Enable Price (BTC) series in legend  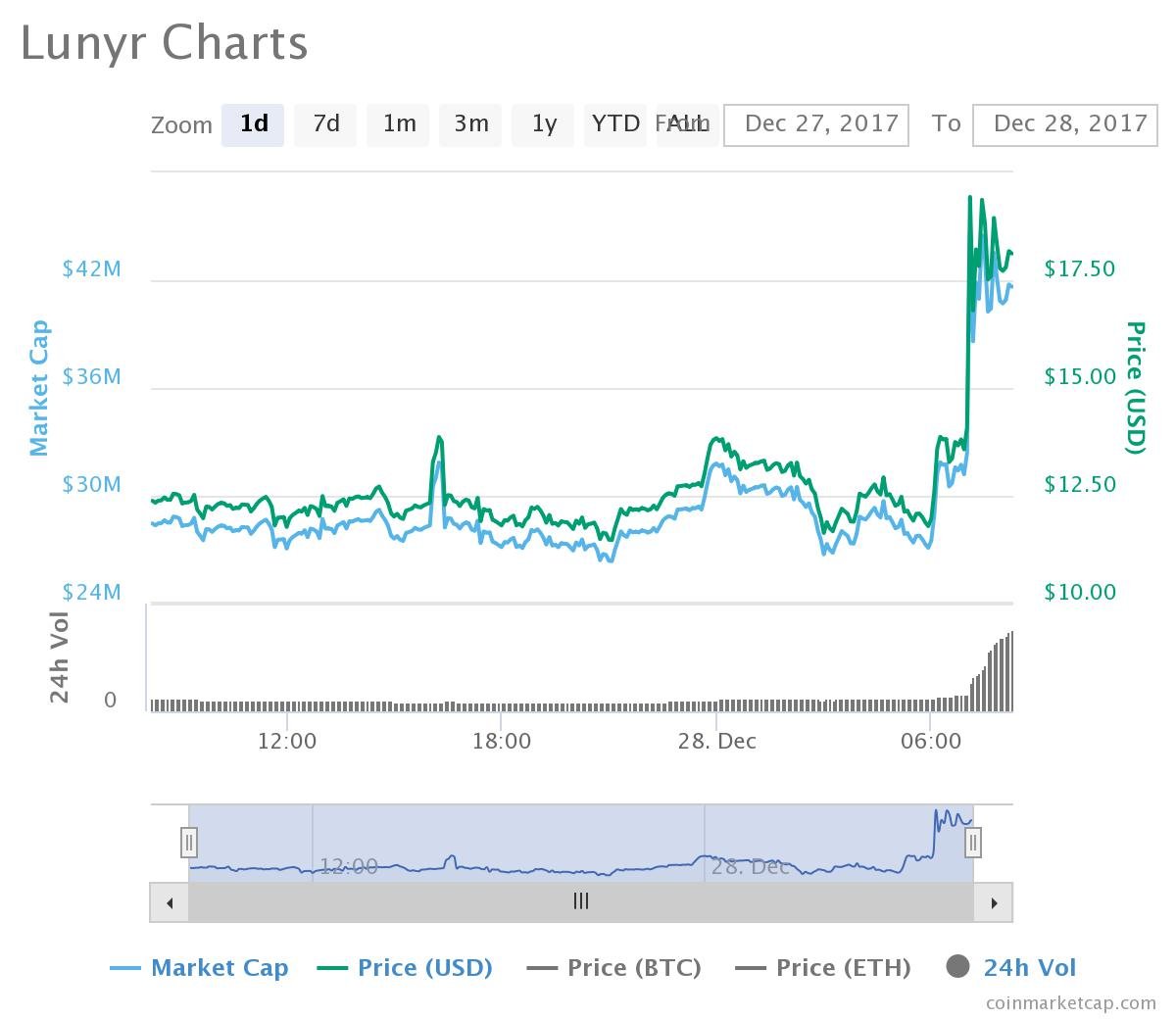tap(613, 968)
